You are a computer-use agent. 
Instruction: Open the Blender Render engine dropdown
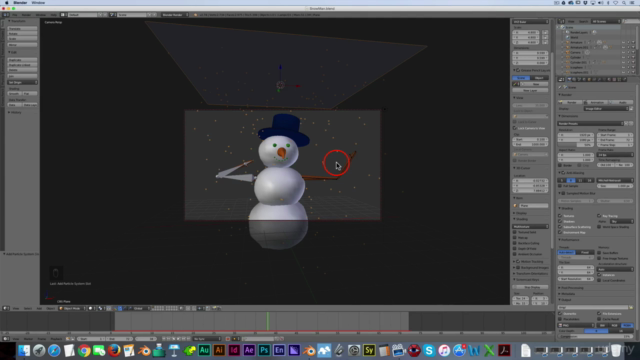(x=175, y=15)
